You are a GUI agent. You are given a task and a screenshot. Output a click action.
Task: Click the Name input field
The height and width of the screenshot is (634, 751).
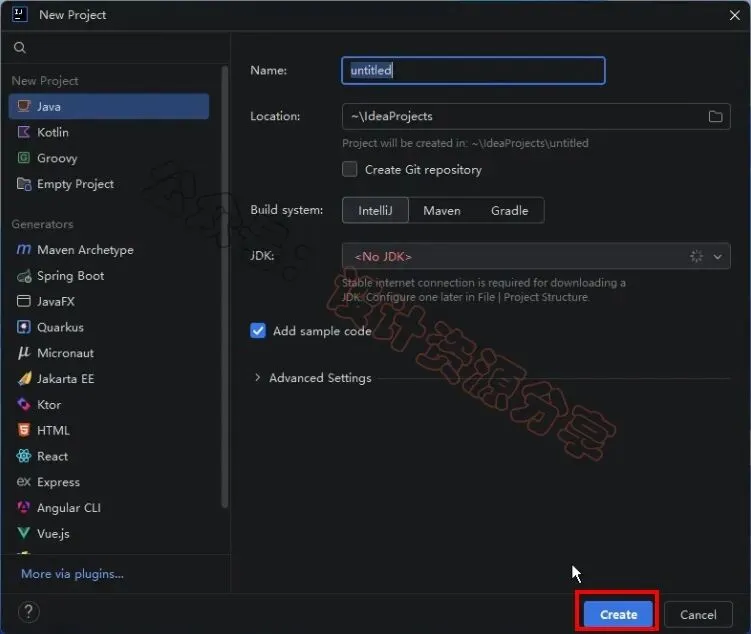(473, 70)
